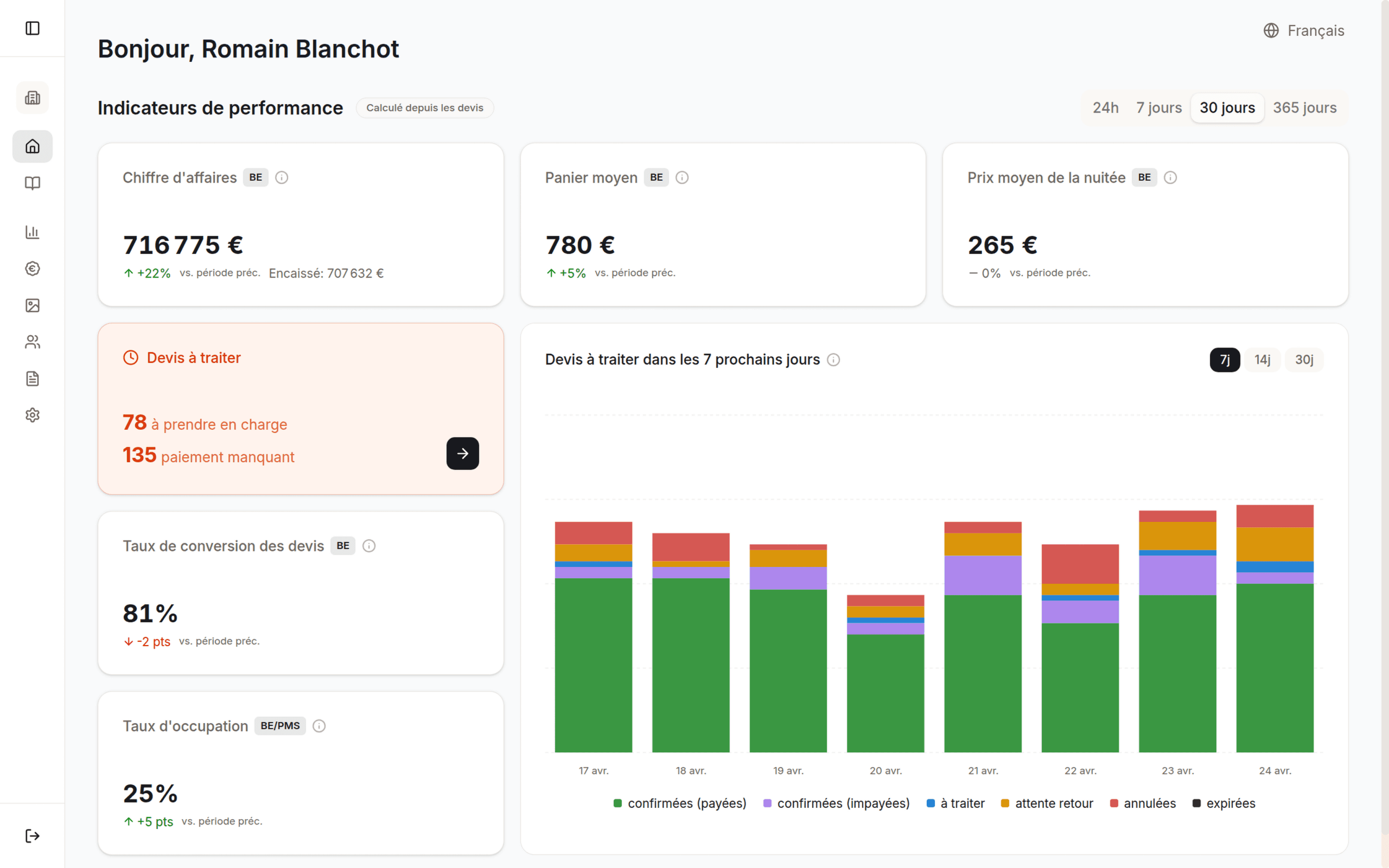Click the -2 pts change indicator
Screen dimensions: 1389x868
point(147,641)
